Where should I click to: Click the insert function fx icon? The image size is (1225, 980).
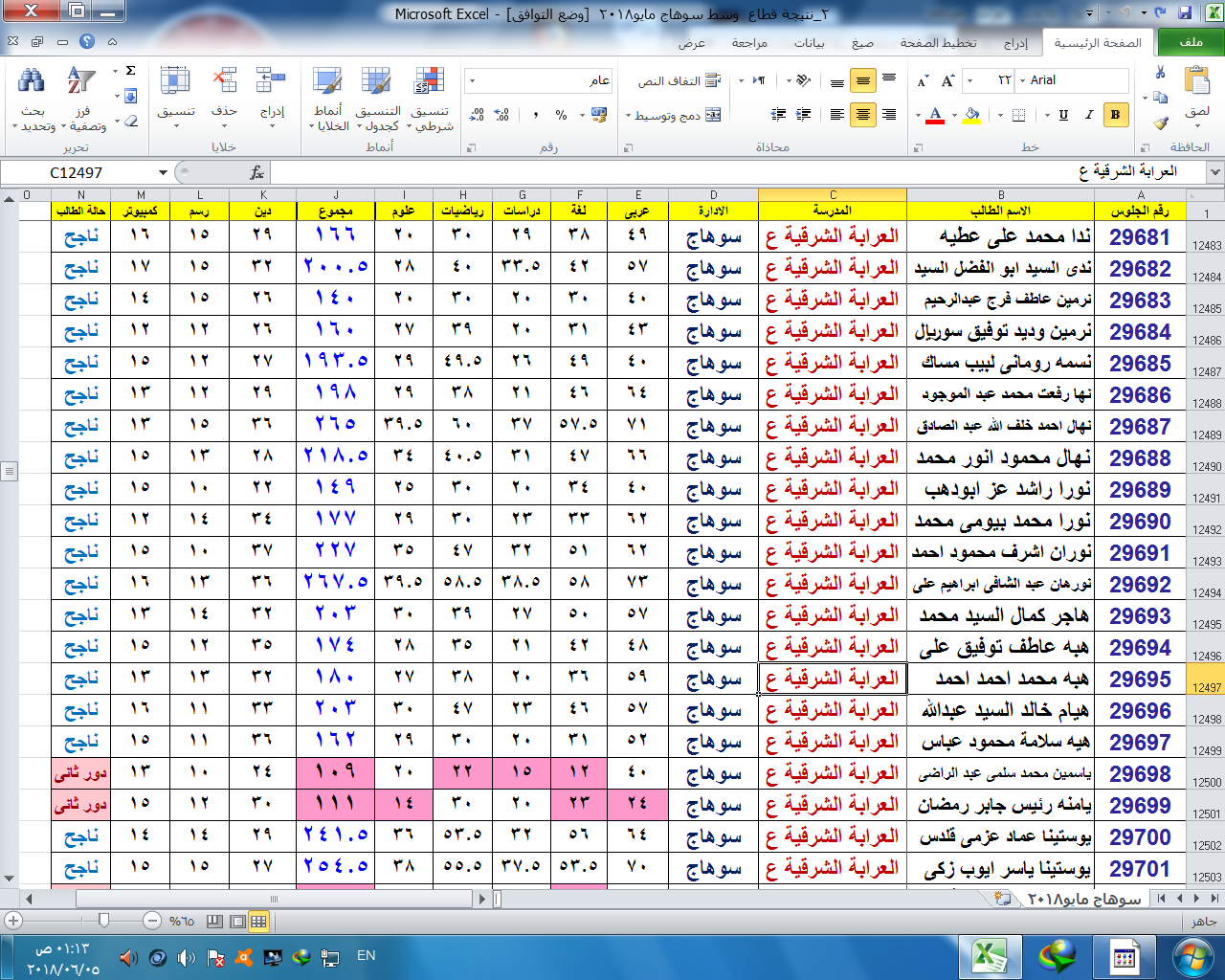256,172
